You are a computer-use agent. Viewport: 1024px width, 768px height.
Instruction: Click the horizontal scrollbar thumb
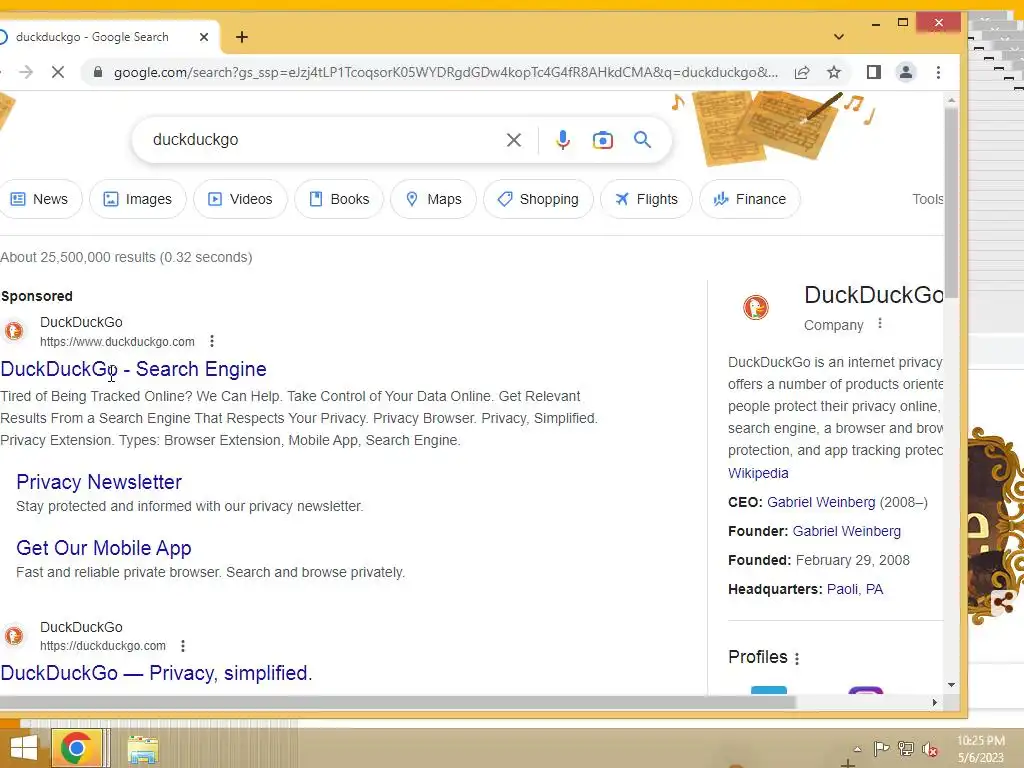tap(398, 703)
